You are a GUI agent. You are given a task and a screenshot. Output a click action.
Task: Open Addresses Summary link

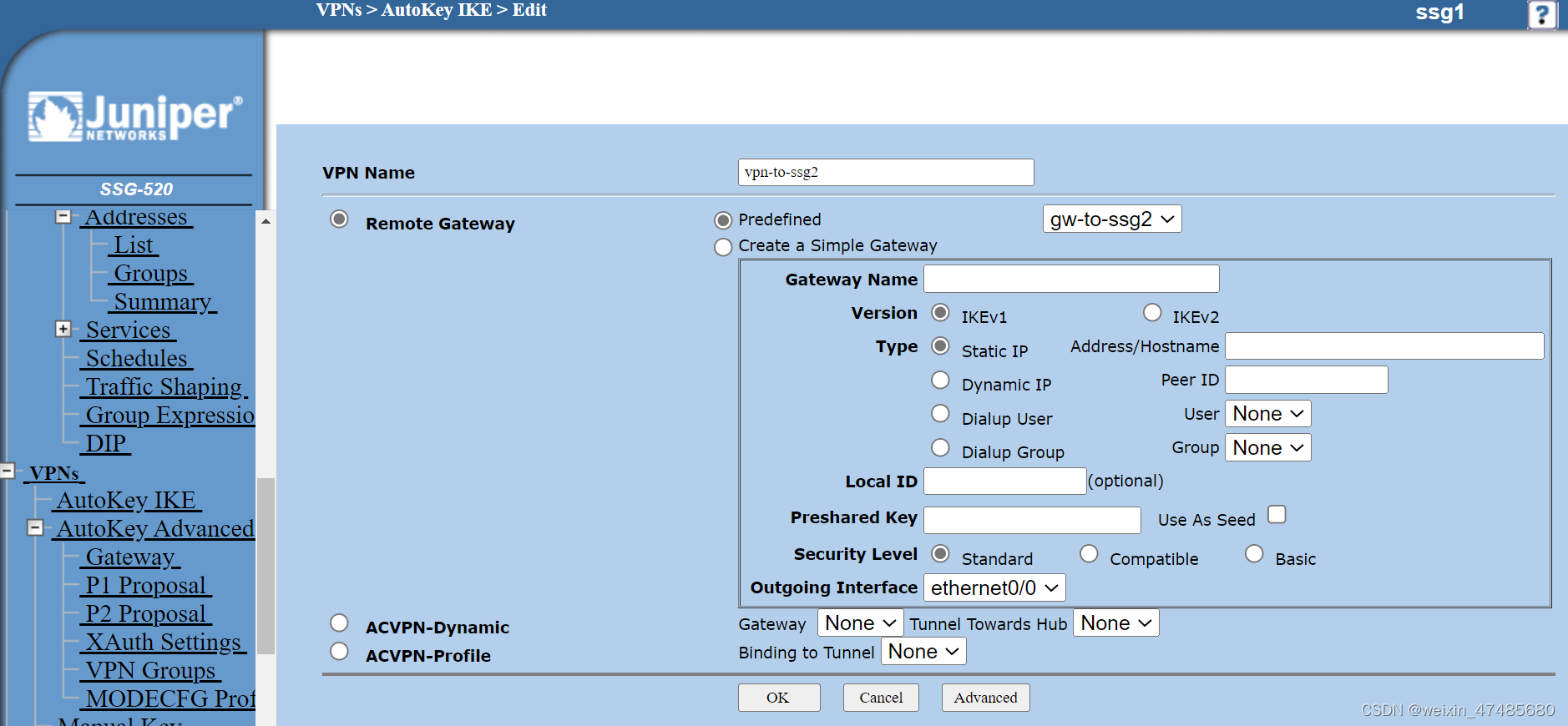[163, 302]
